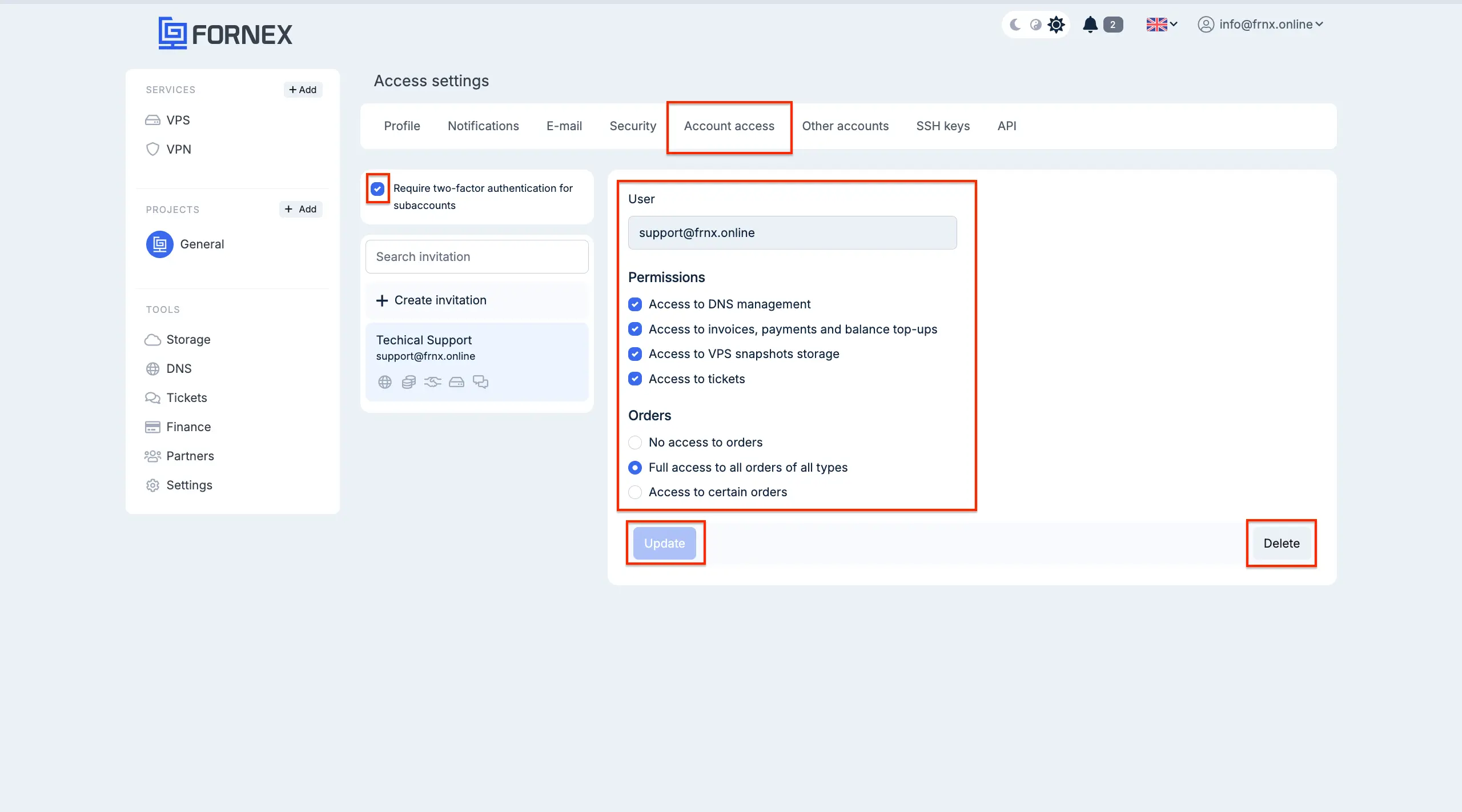
Task: Click the DNS globe icon in sidebar
Action: click(x=152, y=369)
